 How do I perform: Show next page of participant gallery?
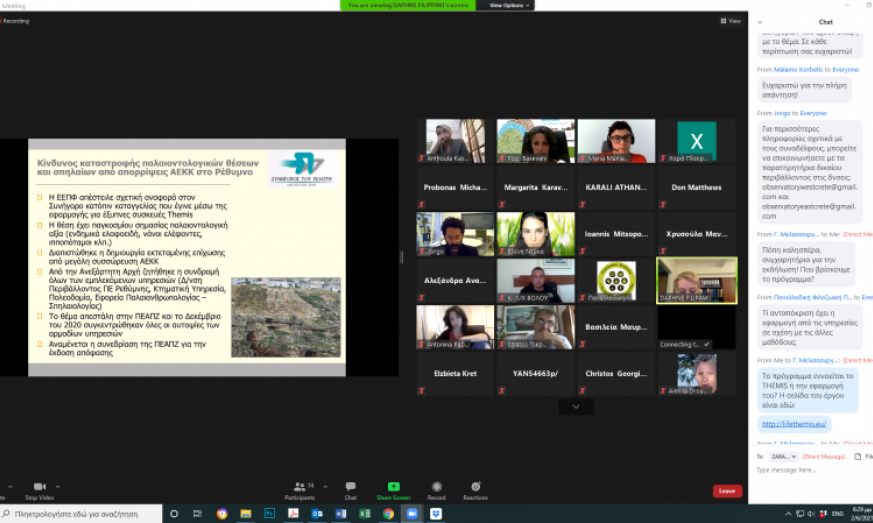[x=576, y=407]
